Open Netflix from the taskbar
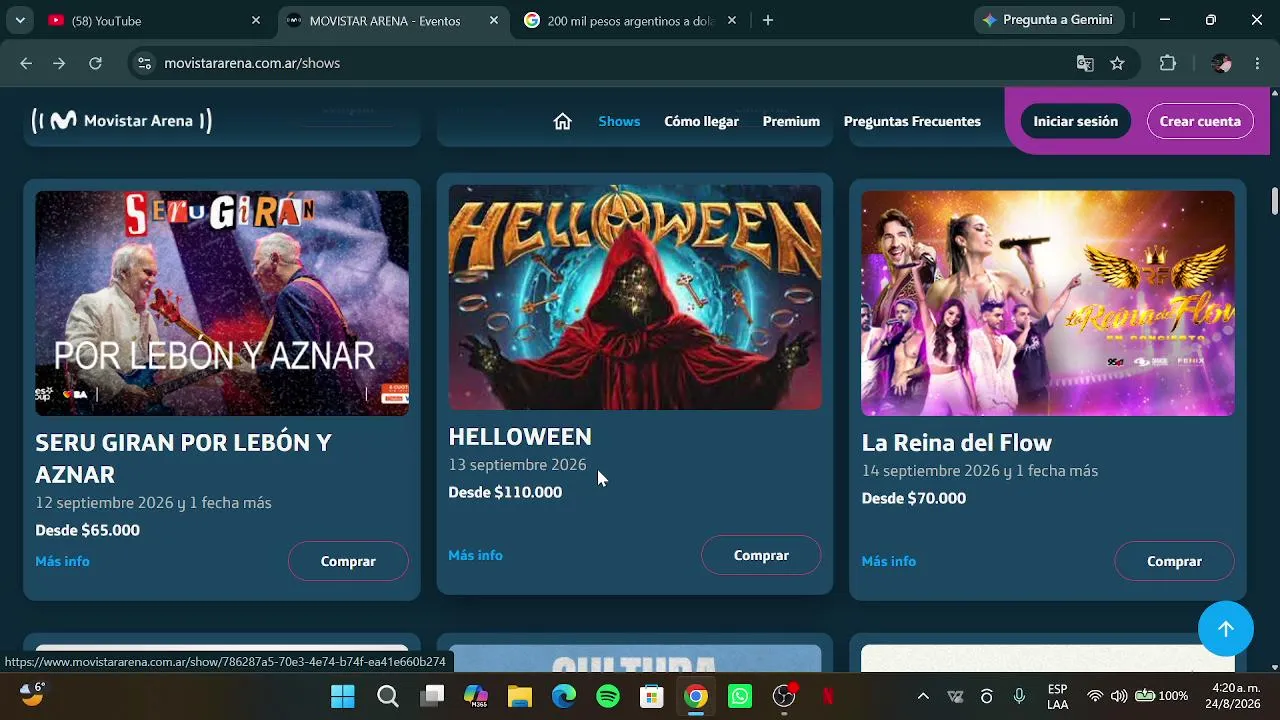 [828, 696]
